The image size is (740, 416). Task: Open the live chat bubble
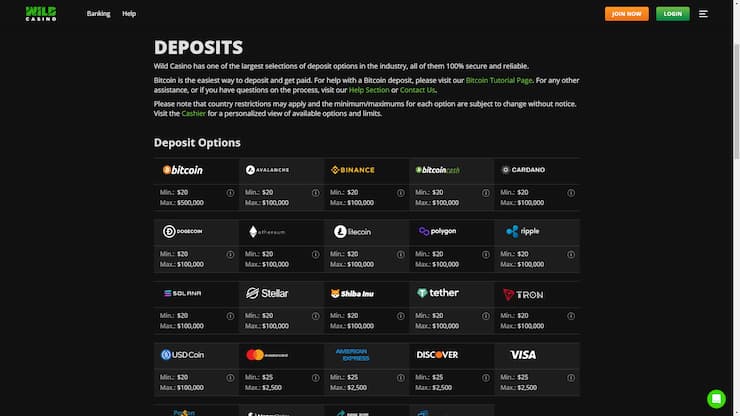716,399
